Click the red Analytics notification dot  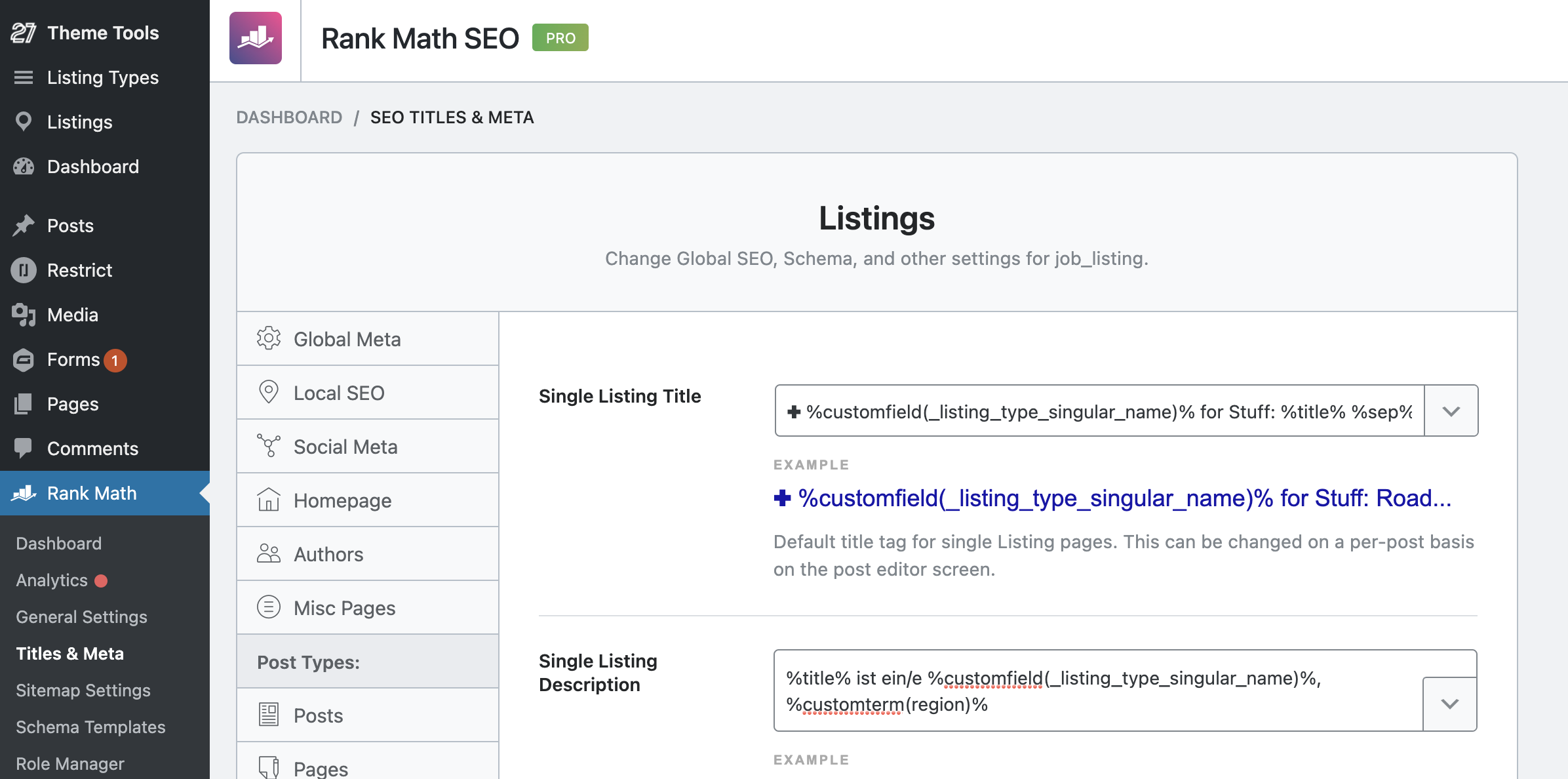pyautogui.click(x=101, y=581)
